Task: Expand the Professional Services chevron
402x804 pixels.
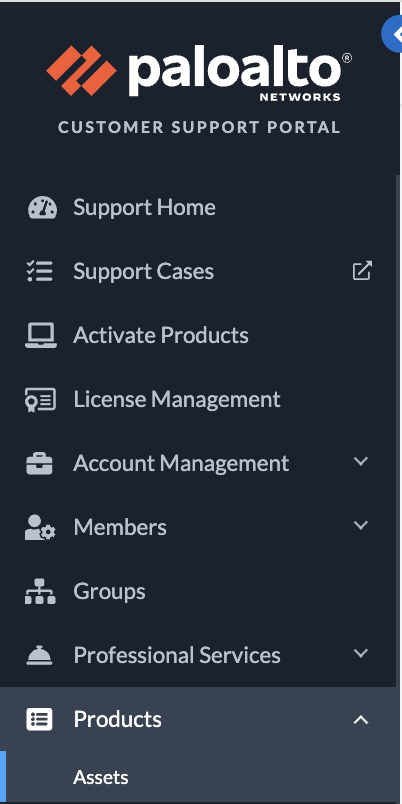Action: coord(361,653)
